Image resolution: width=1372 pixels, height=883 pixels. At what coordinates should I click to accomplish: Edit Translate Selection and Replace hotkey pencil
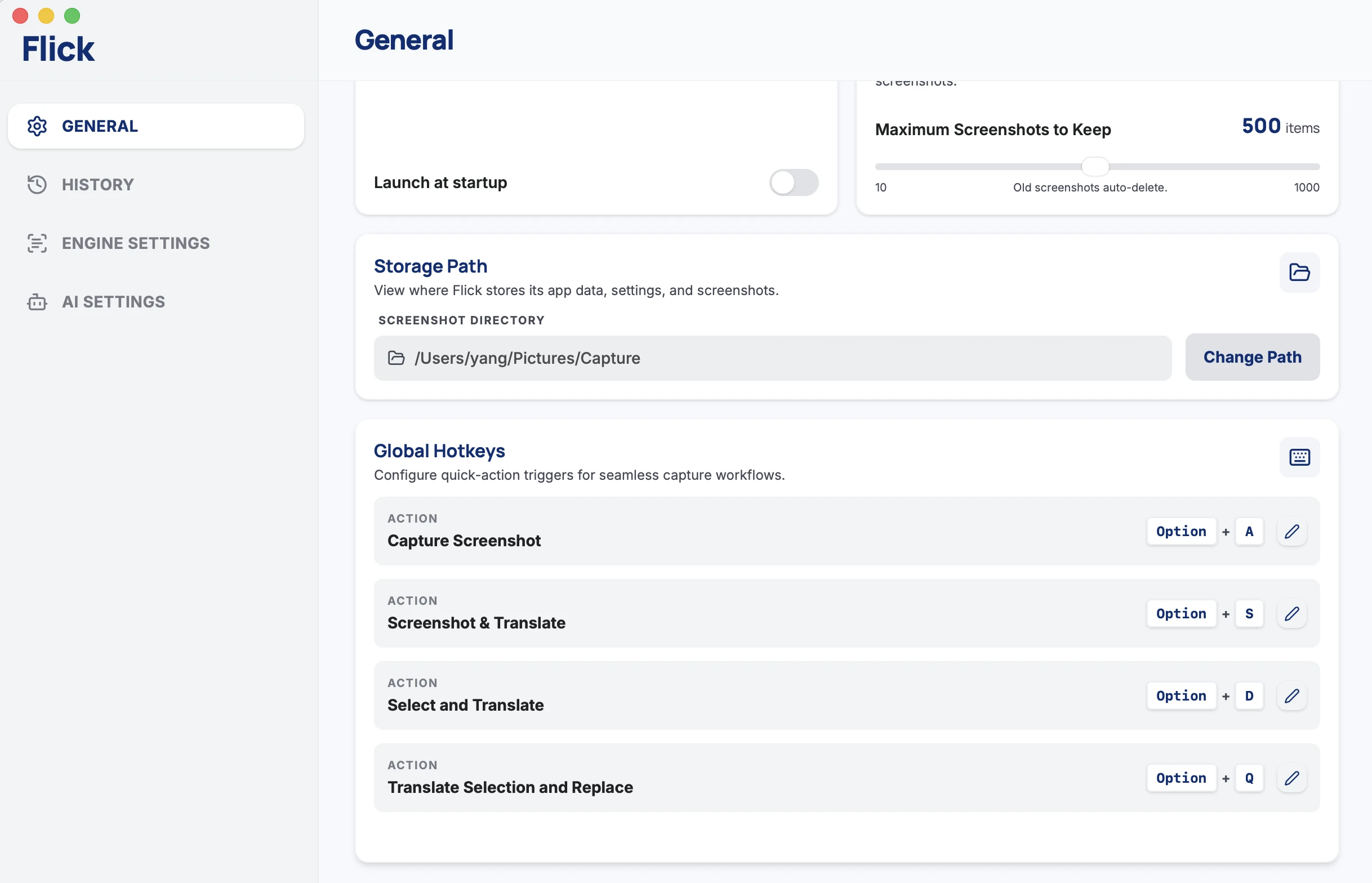[1291, 778]
